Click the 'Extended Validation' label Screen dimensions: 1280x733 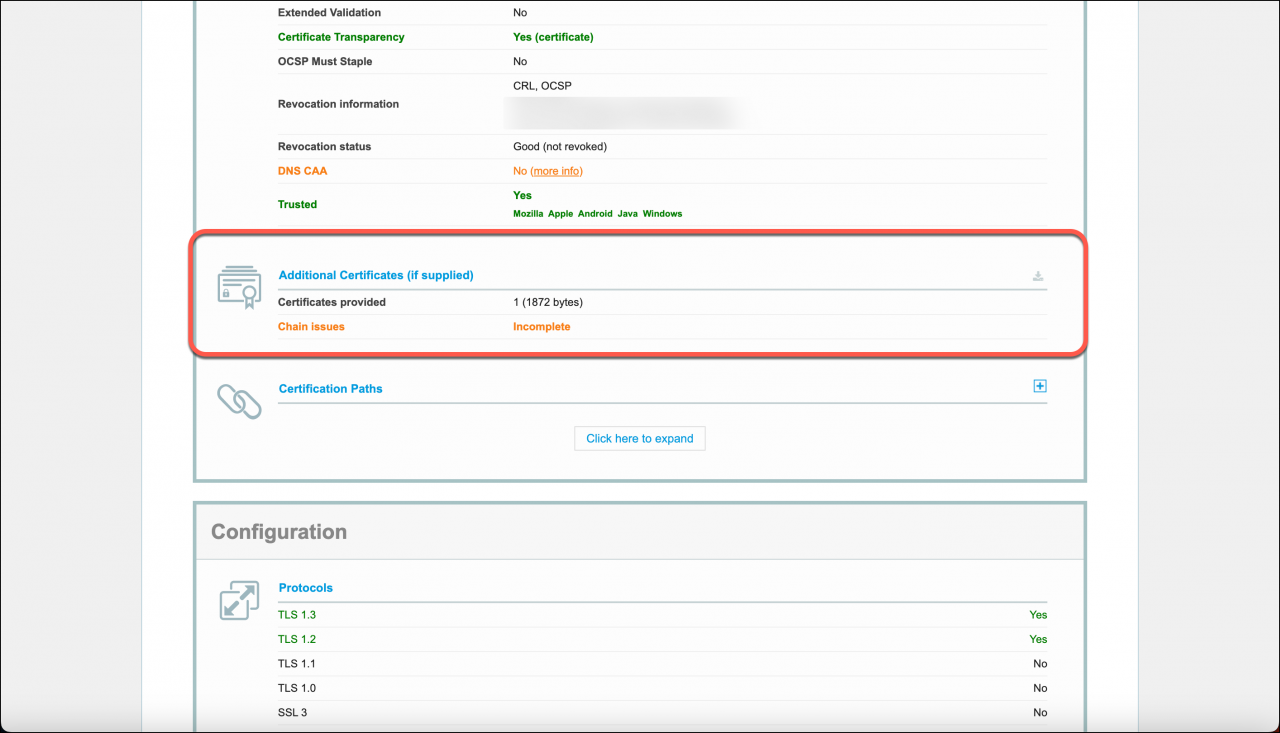click(x=329, y=13)
